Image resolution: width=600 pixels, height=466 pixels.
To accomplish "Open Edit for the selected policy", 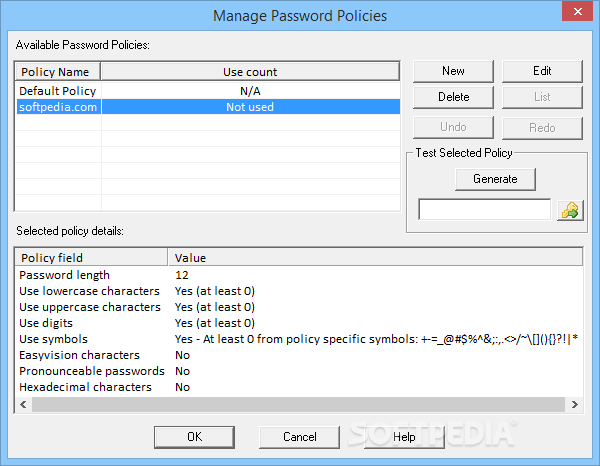I will (542, 71).
